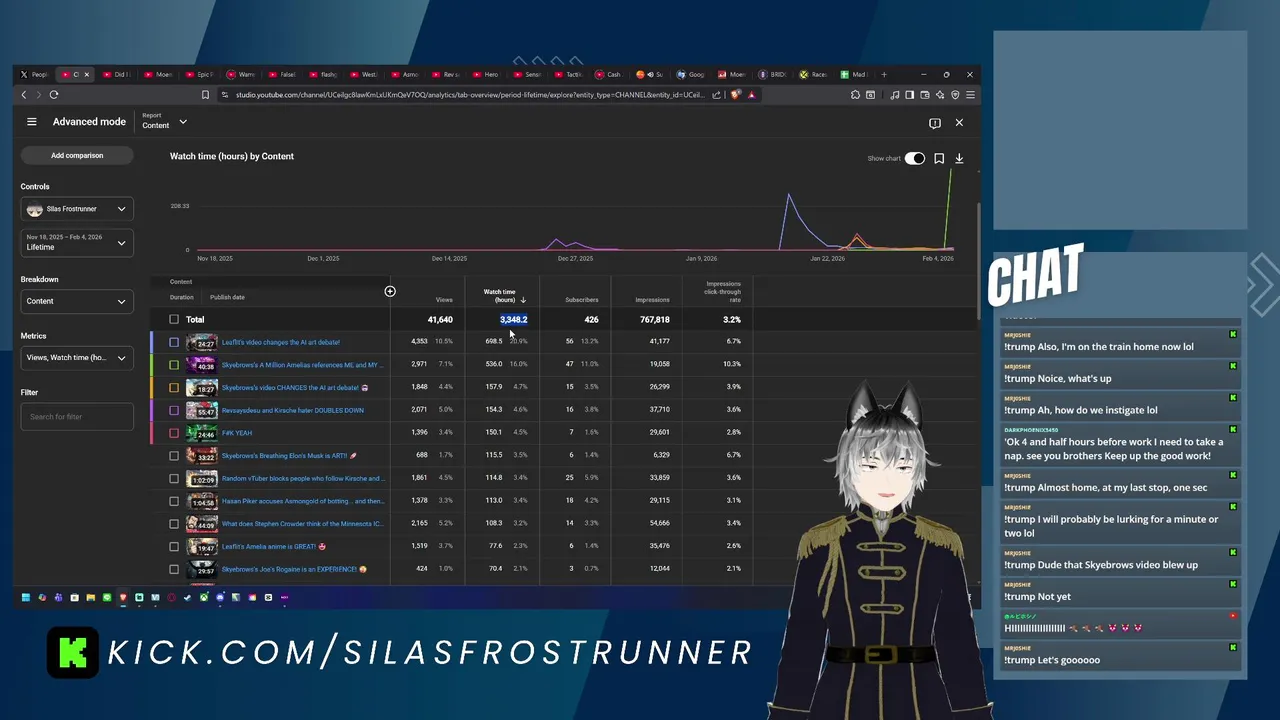Open the Steam taskbar icon

[x=187, y=598]
